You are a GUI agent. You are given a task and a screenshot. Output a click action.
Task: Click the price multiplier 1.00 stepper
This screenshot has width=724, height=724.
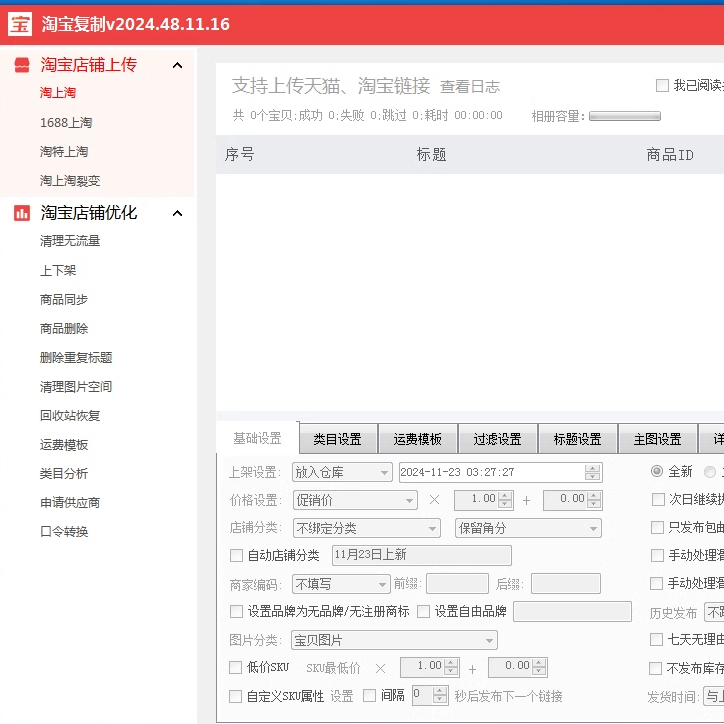click(x=483, y=500)
